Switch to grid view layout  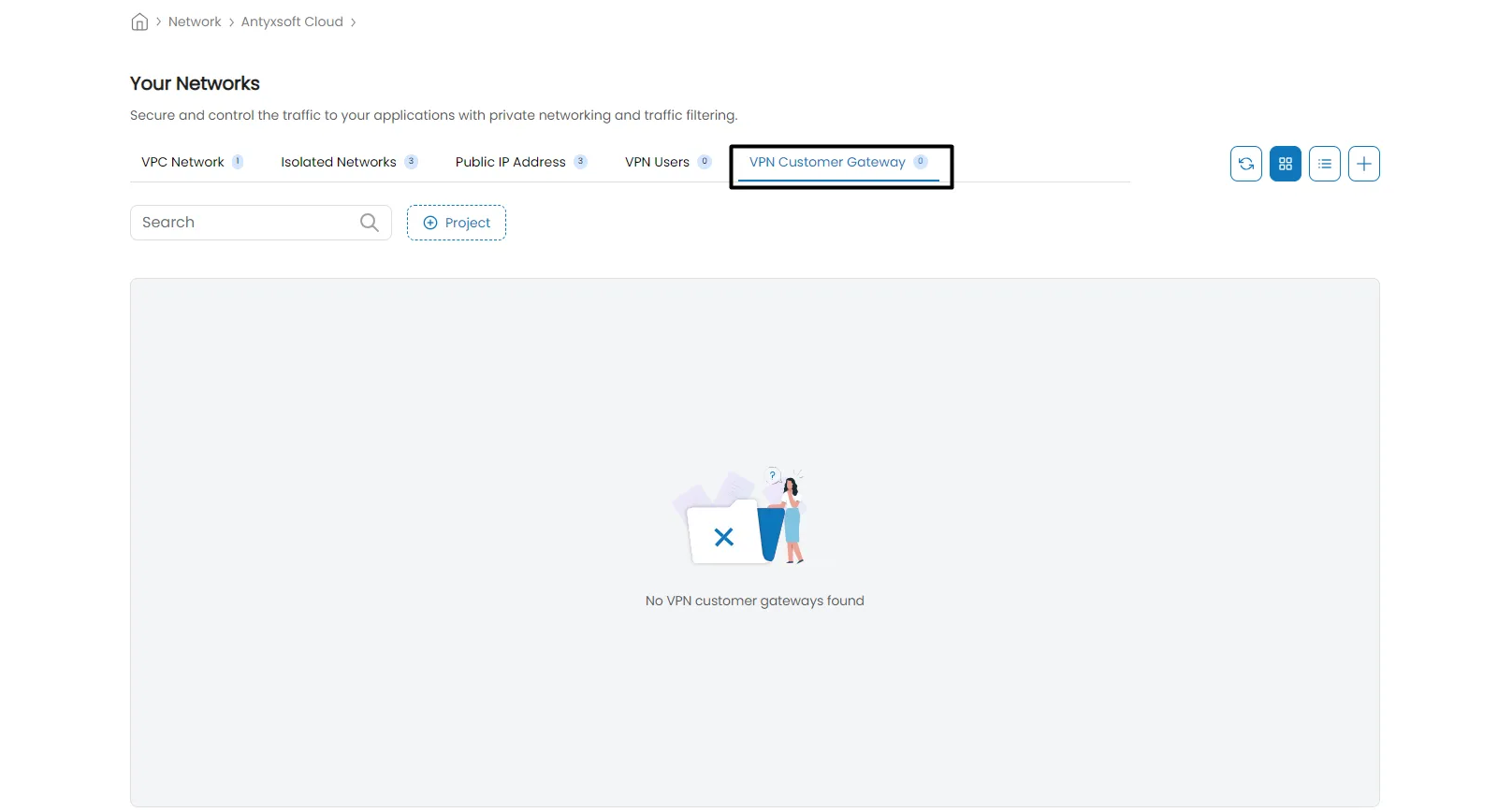click(x=1285, y=164)
